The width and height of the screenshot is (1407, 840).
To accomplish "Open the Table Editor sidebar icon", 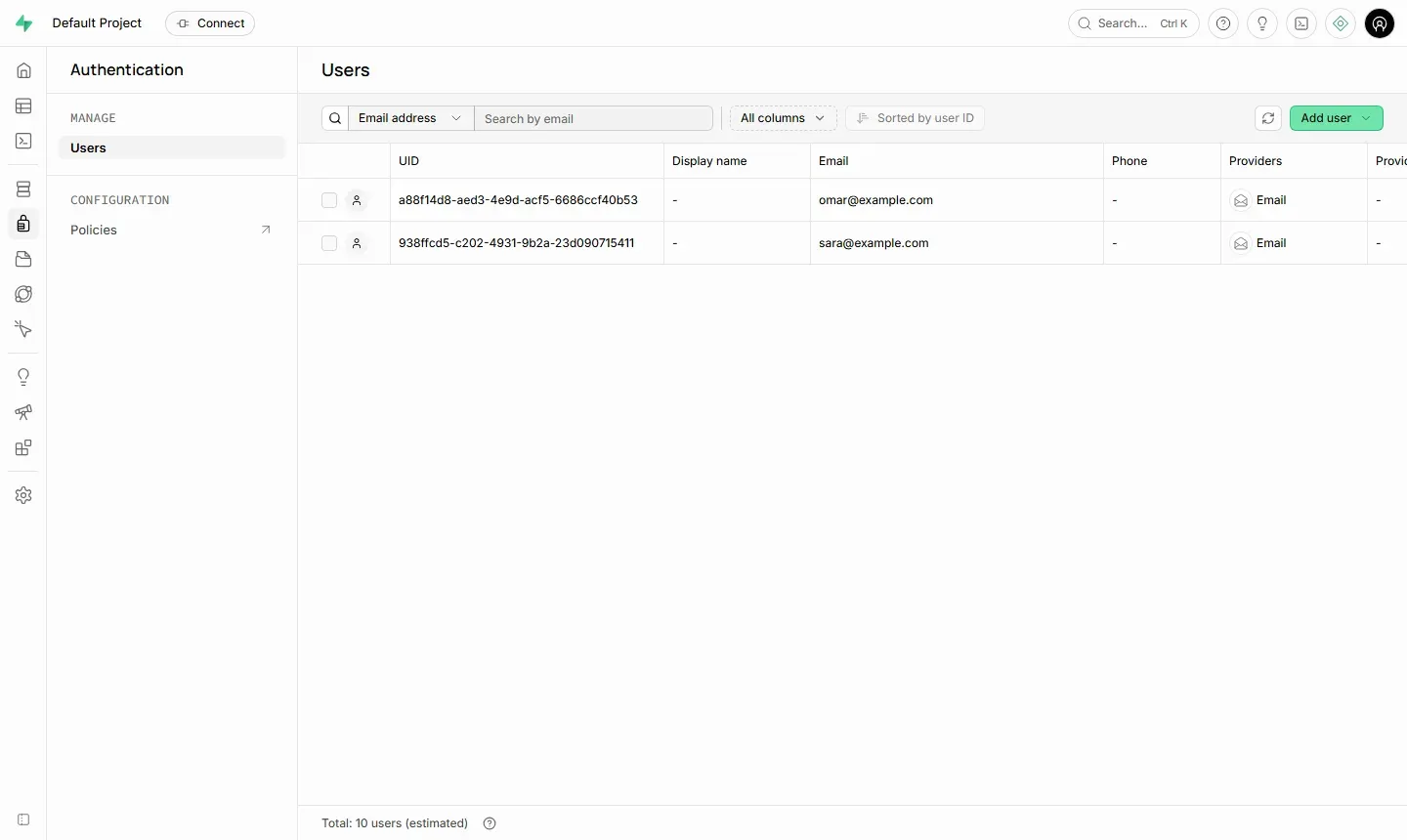I will point(23,105).
